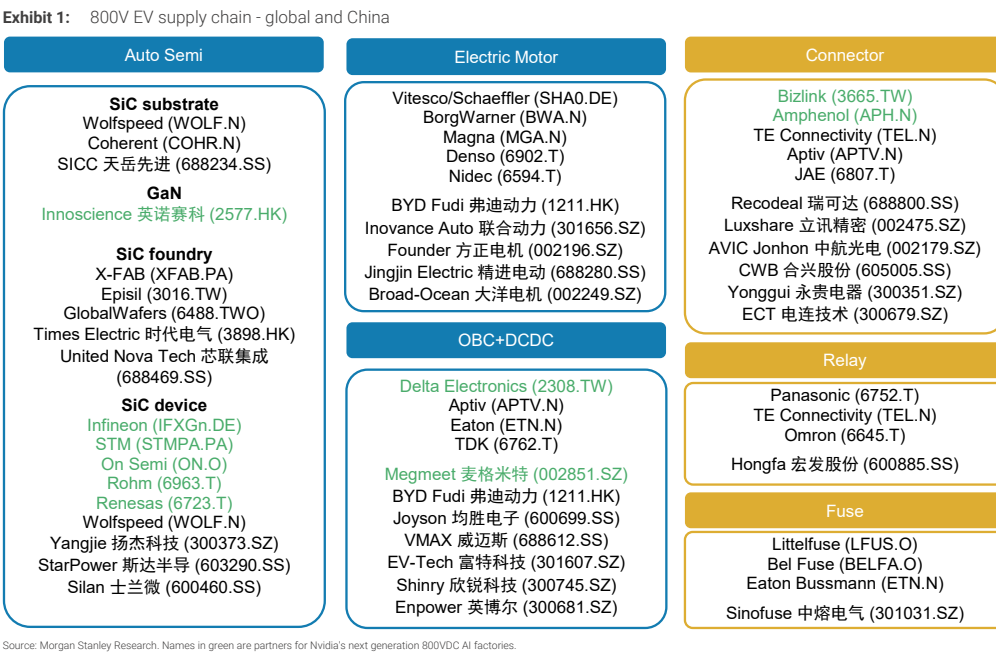
Task: Click StarPower 斯达半导 (603290.SS) entry
Action: pos(164,565)
